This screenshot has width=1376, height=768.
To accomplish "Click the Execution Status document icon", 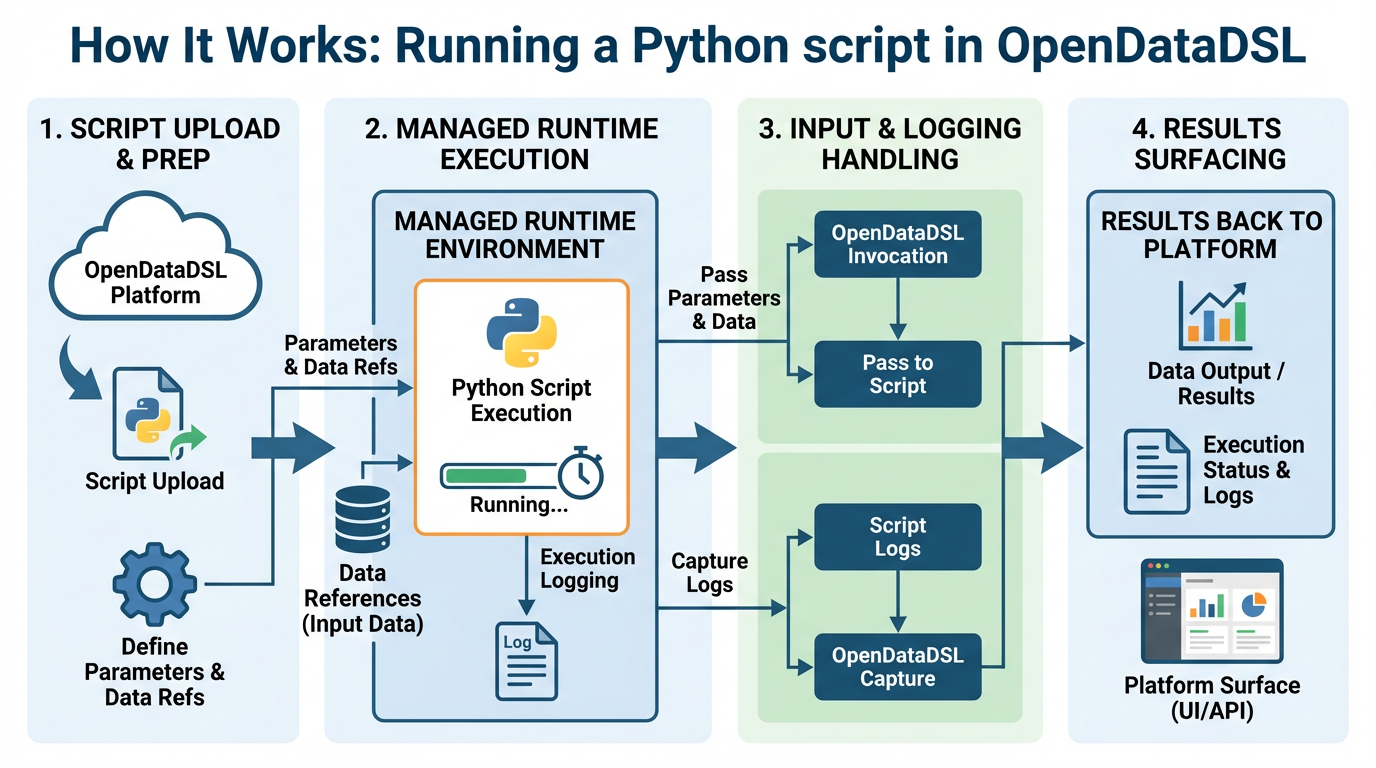I will pos(1157,469).
